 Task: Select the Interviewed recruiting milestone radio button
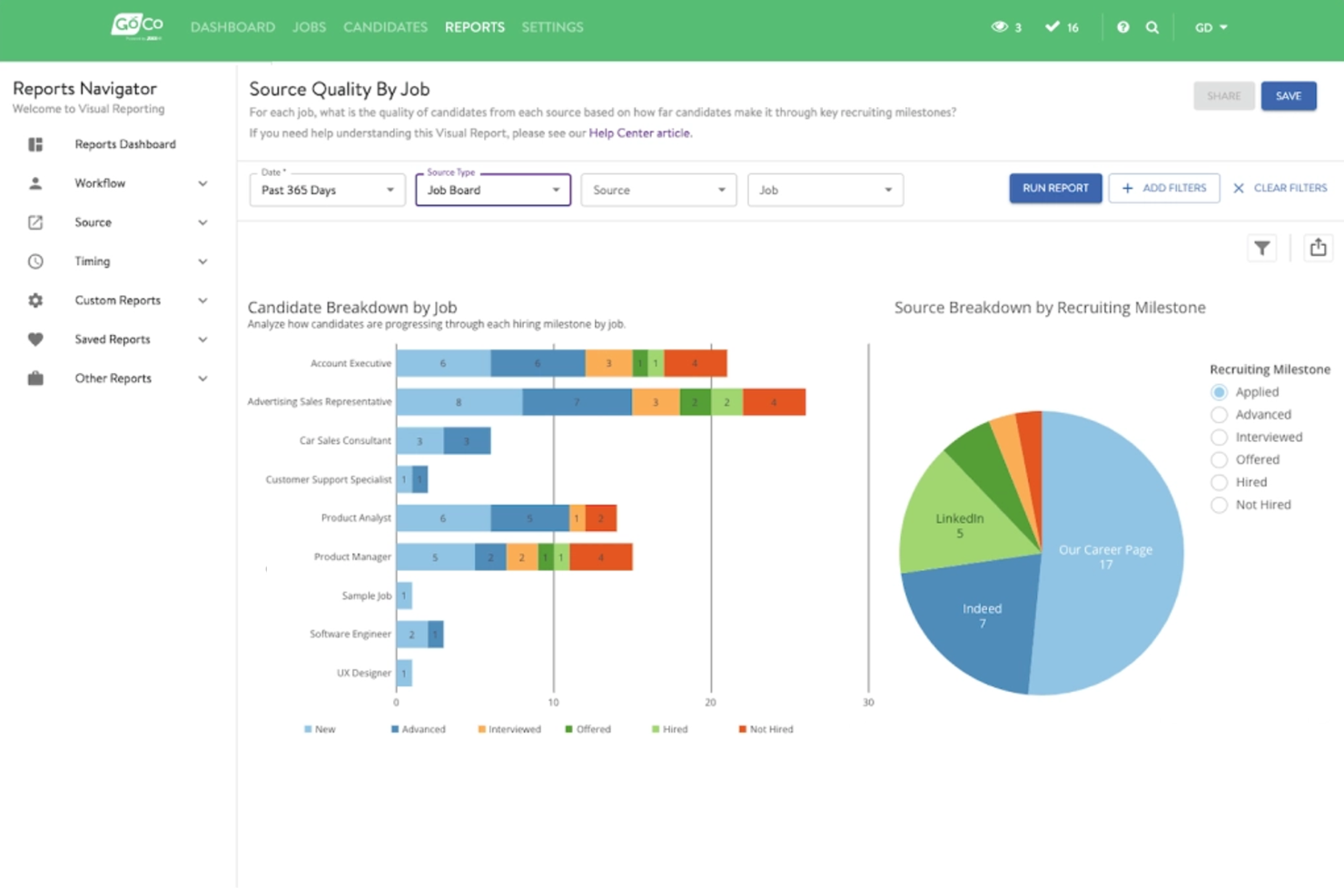(1219, 437)
